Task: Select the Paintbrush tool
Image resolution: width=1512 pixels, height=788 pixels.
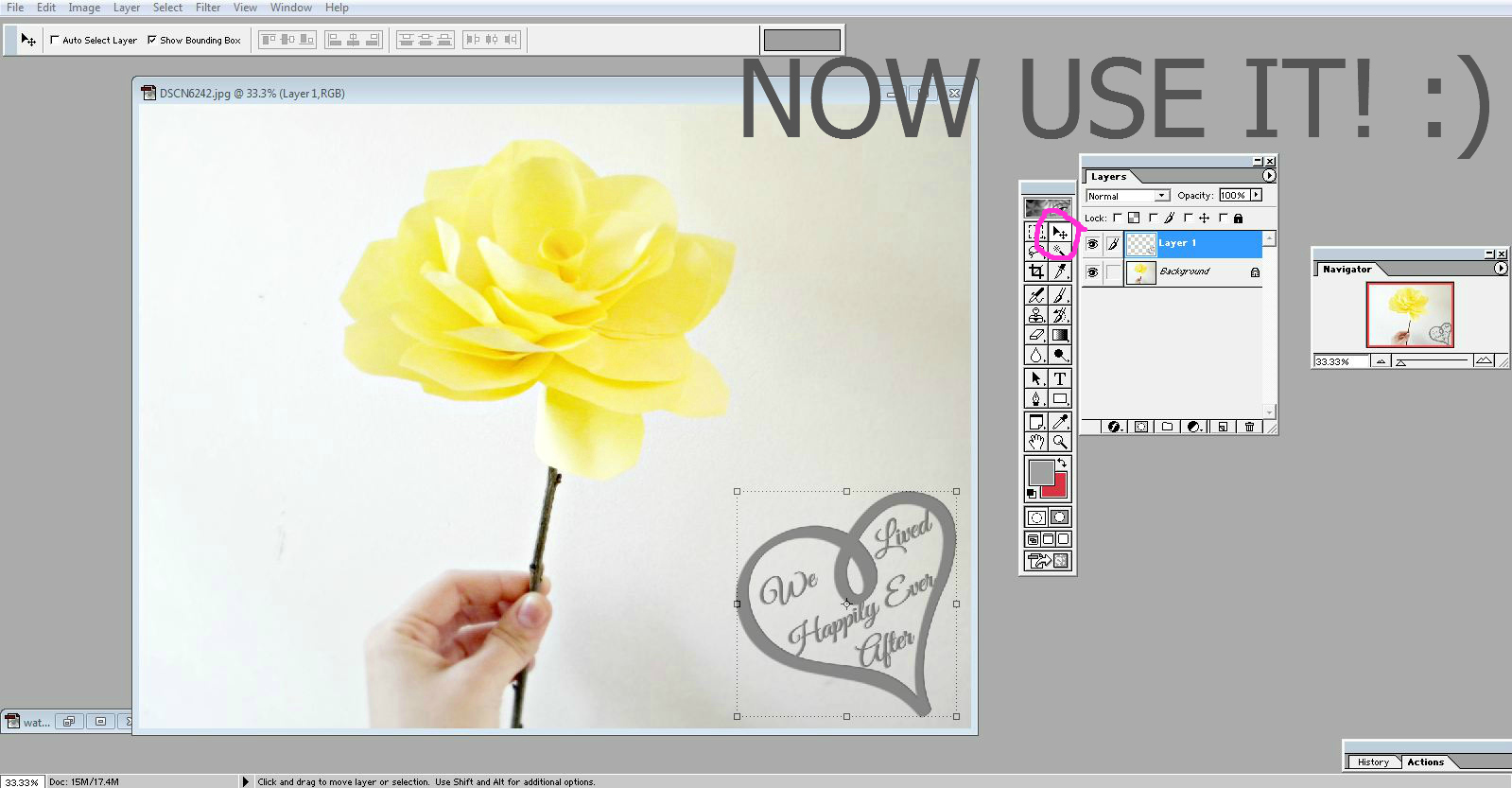Action: click(x=1060, y=295)
